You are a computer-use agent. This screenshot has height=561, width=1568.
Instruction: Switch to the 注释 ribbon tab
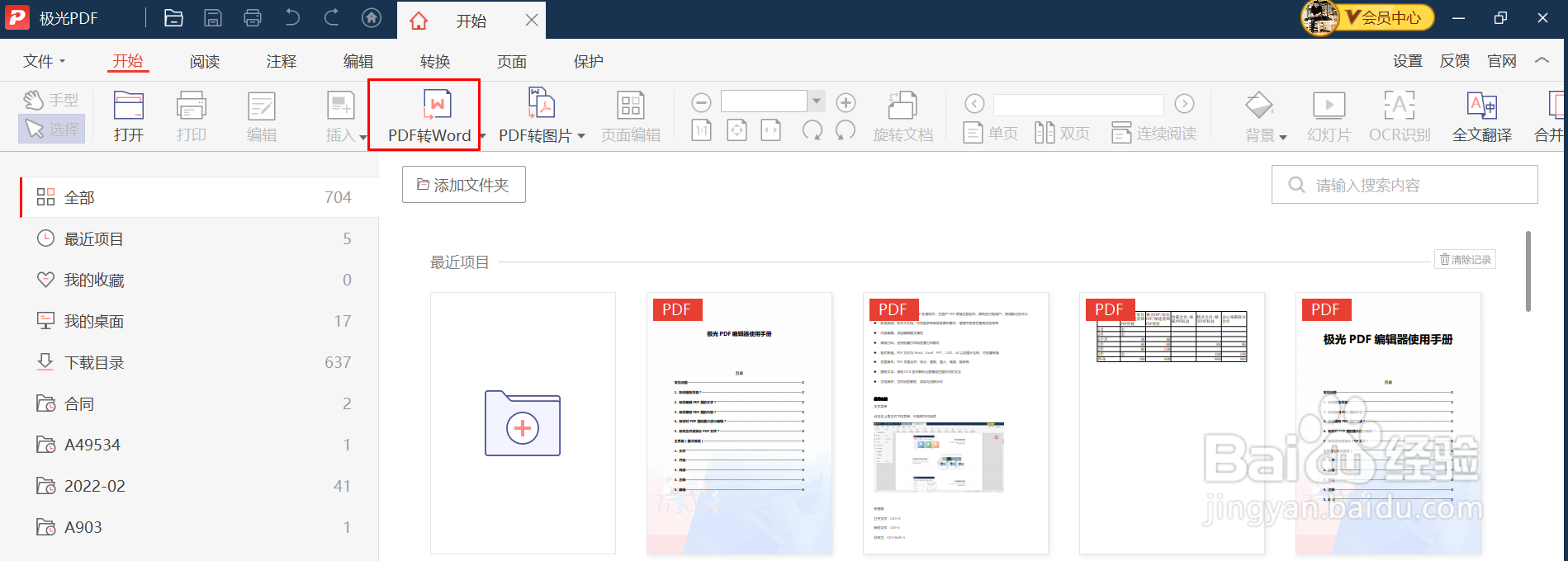point(282,61)
